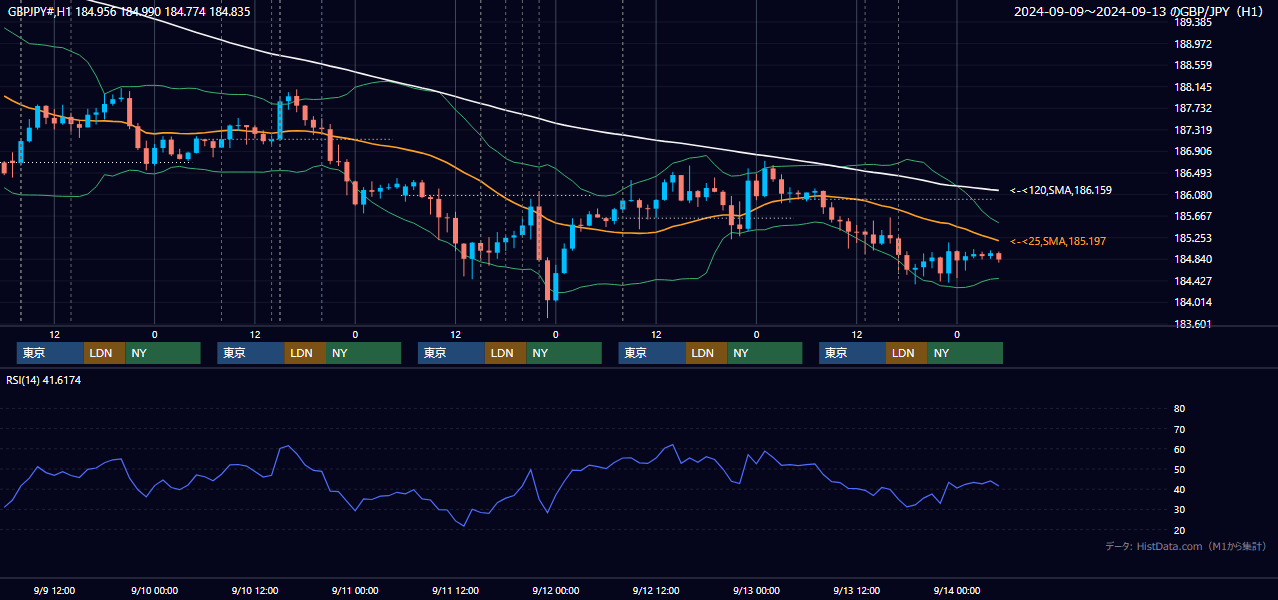Viewport: 1278px width, 600px height.
Task: Click the 185.253 price axis label
Action: (1192, 238)
